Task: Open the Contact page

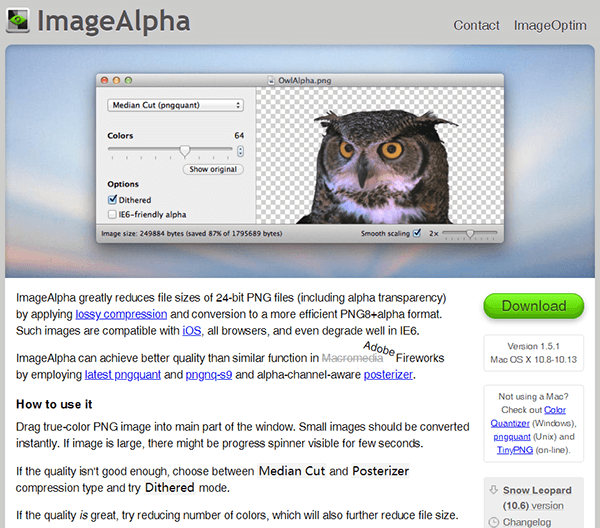Action: point(476,25)
